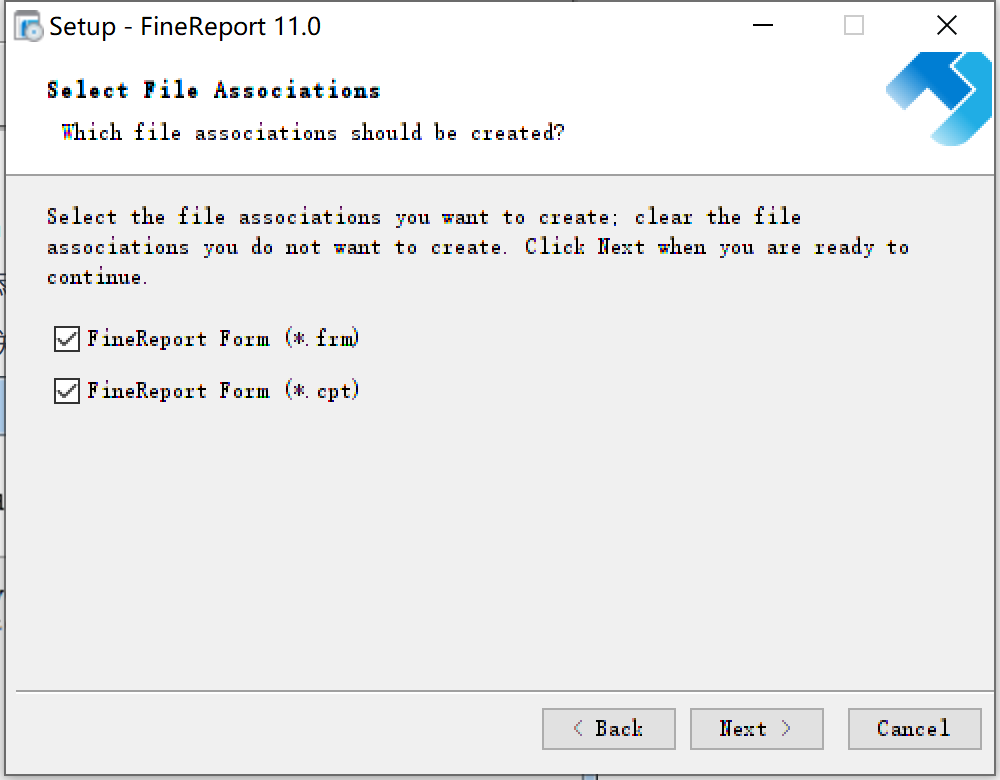Click the blue FineReport logo

coord(939,97)
